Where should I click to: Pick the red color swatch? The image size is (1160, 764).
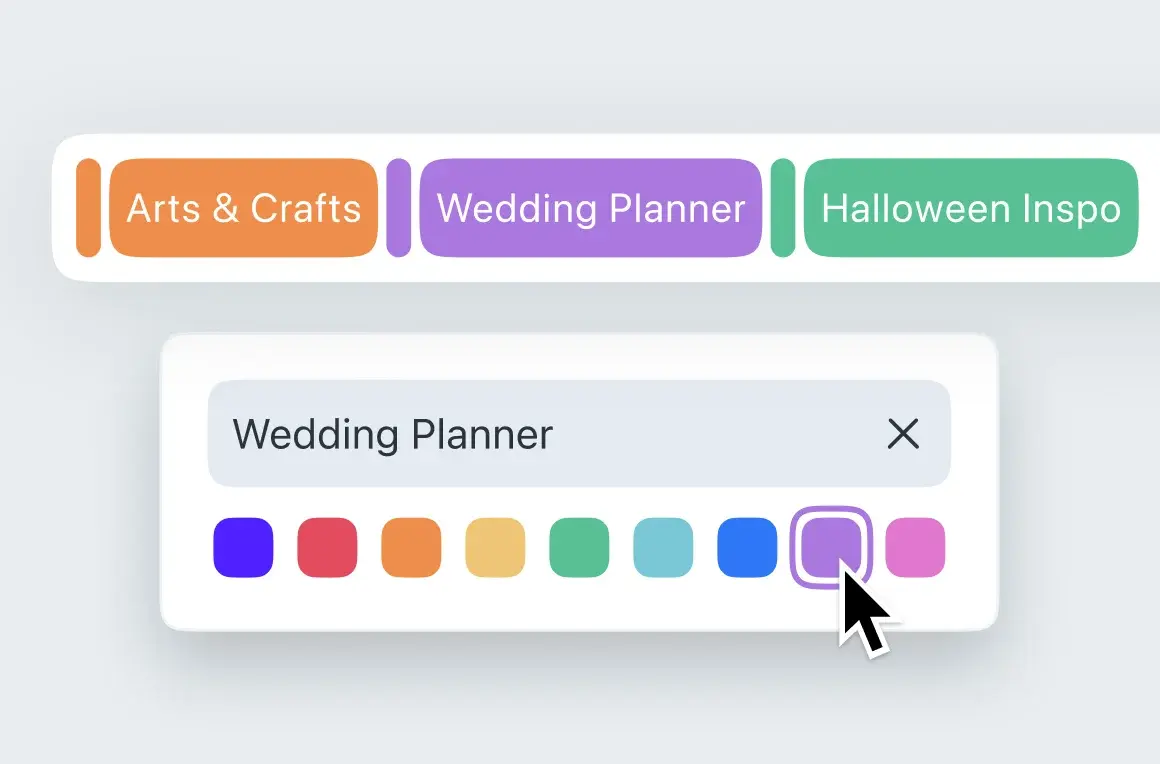(x=327, y=547)
